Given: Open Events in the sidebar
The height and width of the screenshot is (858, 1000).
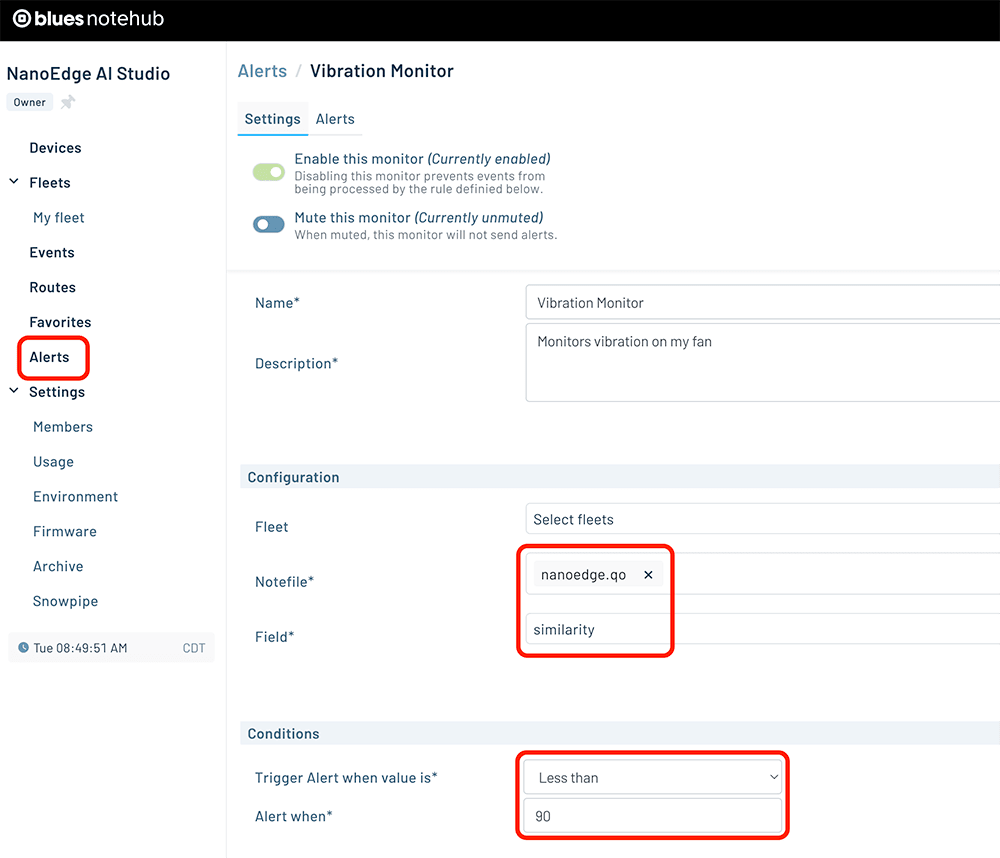Looking at the screenshot, I should (x=52, y=252).
